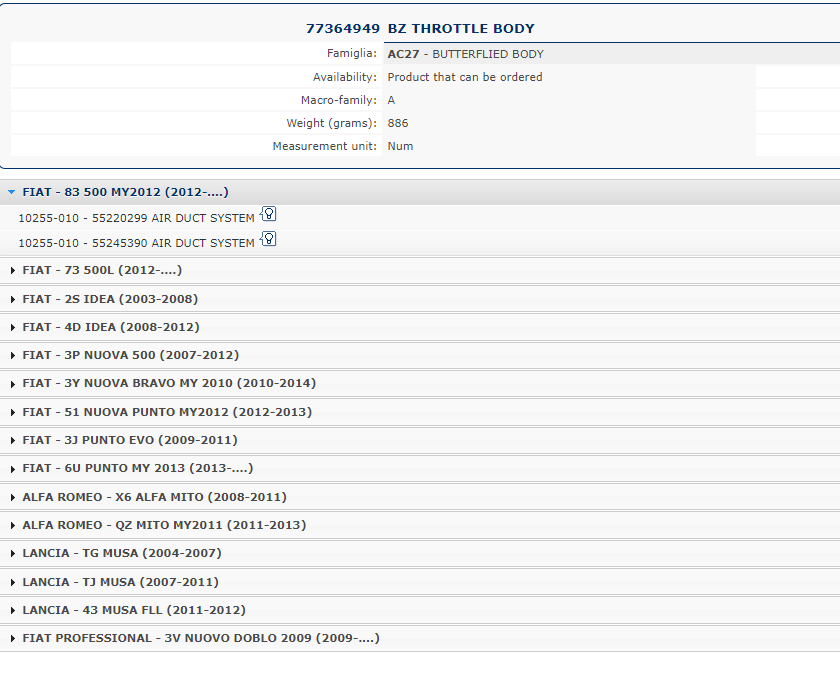
Task: Click the lightbulb icon beside 55245390 AIR DUCT SYSTEM
Action: point(268,239)
